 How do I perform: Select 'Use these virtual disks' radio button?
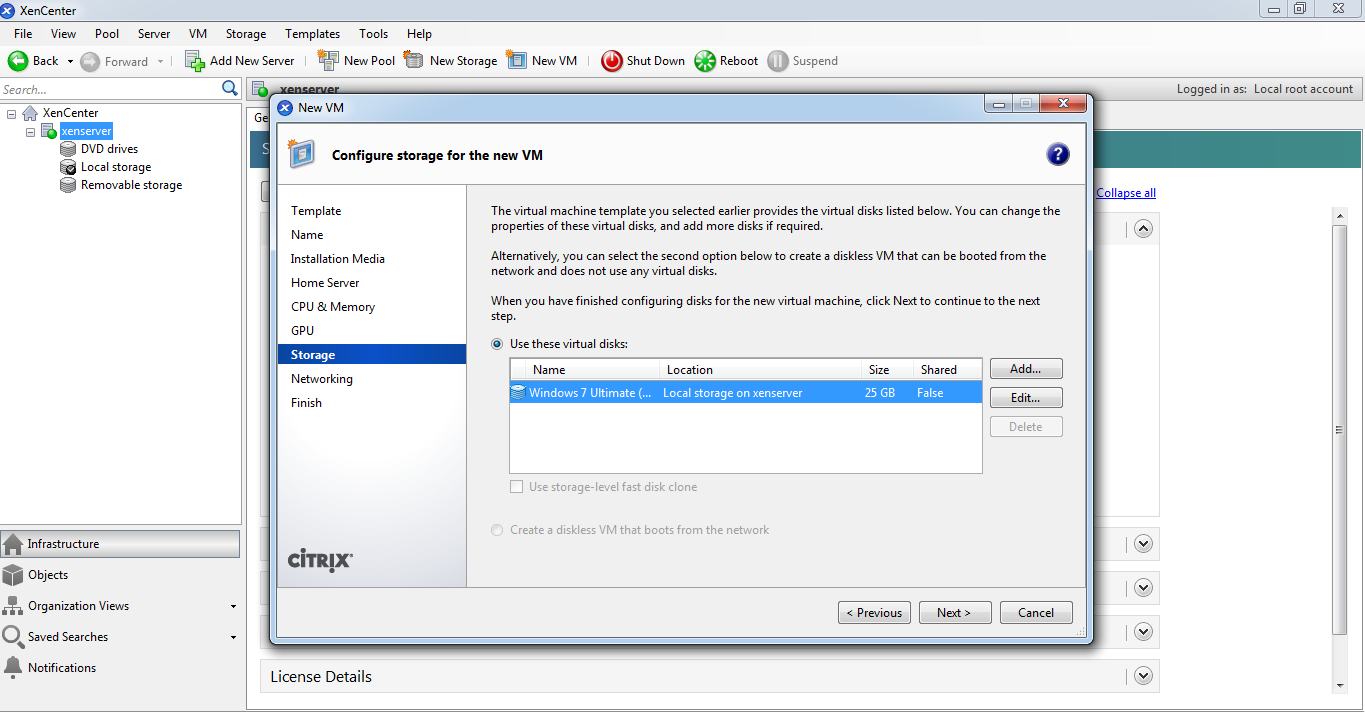click(497, 344)
